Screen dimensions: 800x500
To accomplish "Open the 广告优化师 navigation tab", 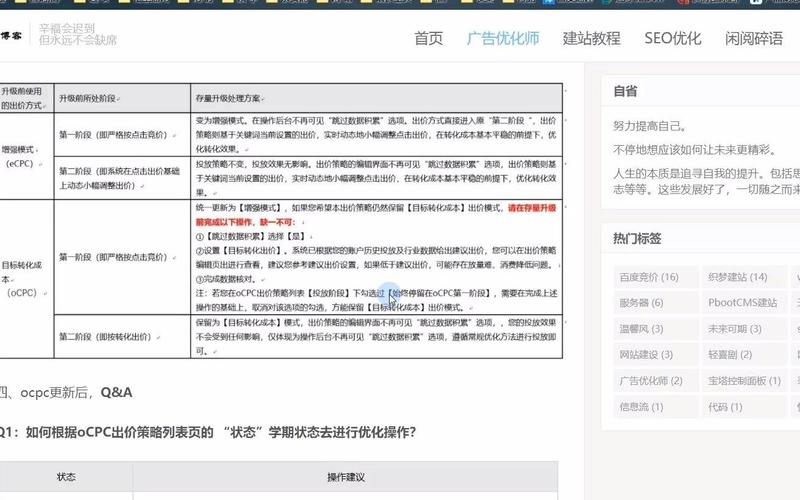I will (503, 38).
